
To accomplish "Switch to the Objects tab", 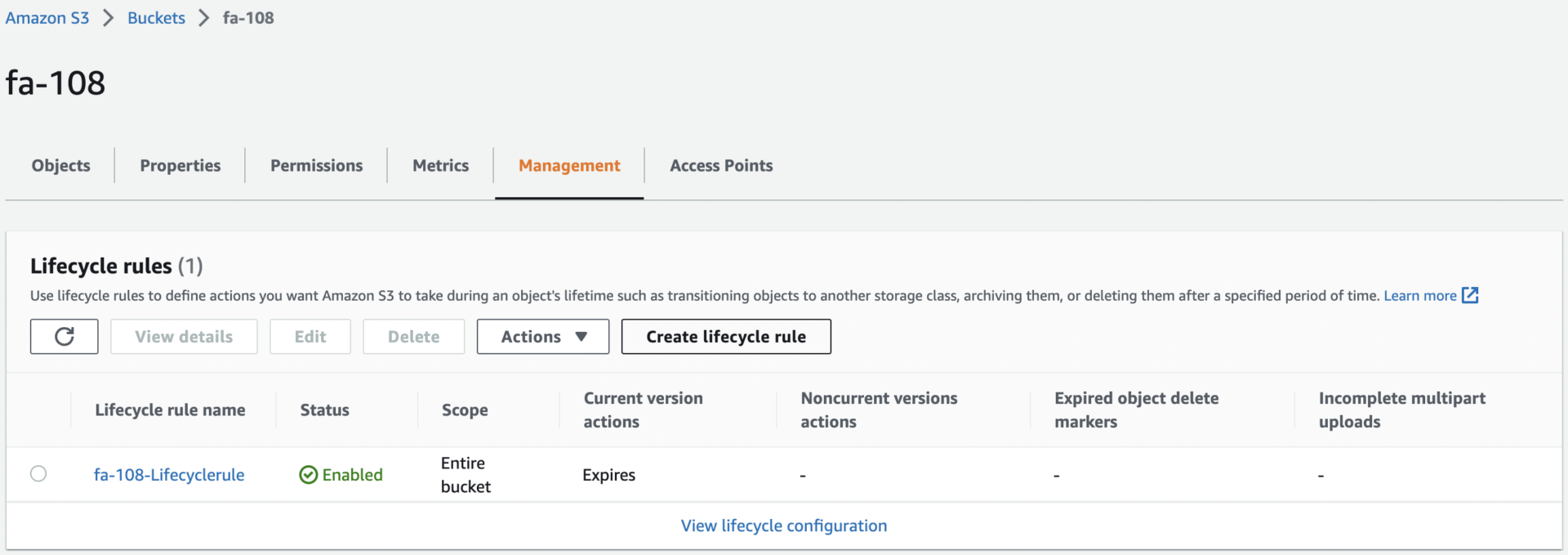I will (x=60, y=166).
